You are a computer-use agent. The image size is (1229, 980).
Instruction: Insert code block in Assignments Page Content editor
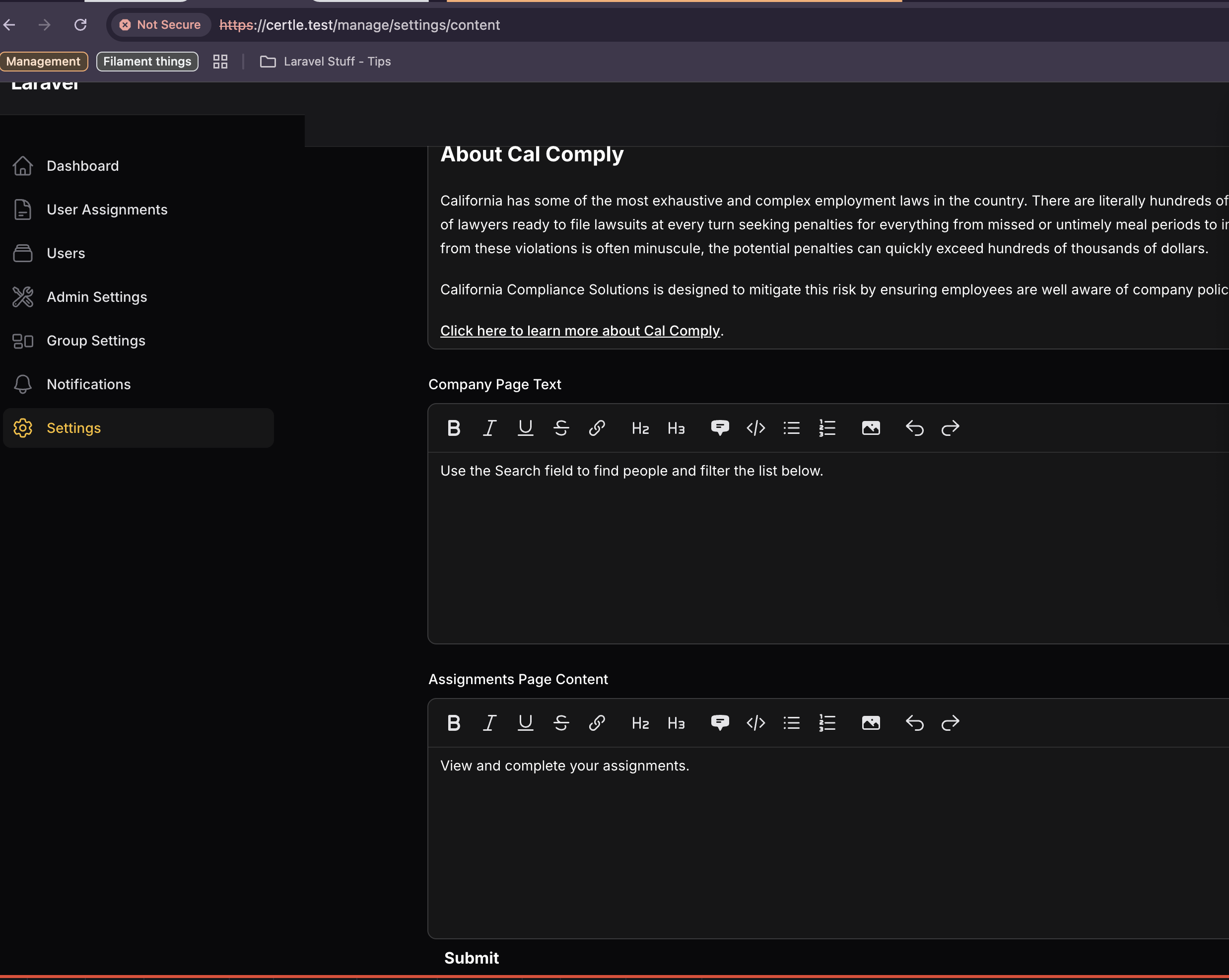(755, 723)
